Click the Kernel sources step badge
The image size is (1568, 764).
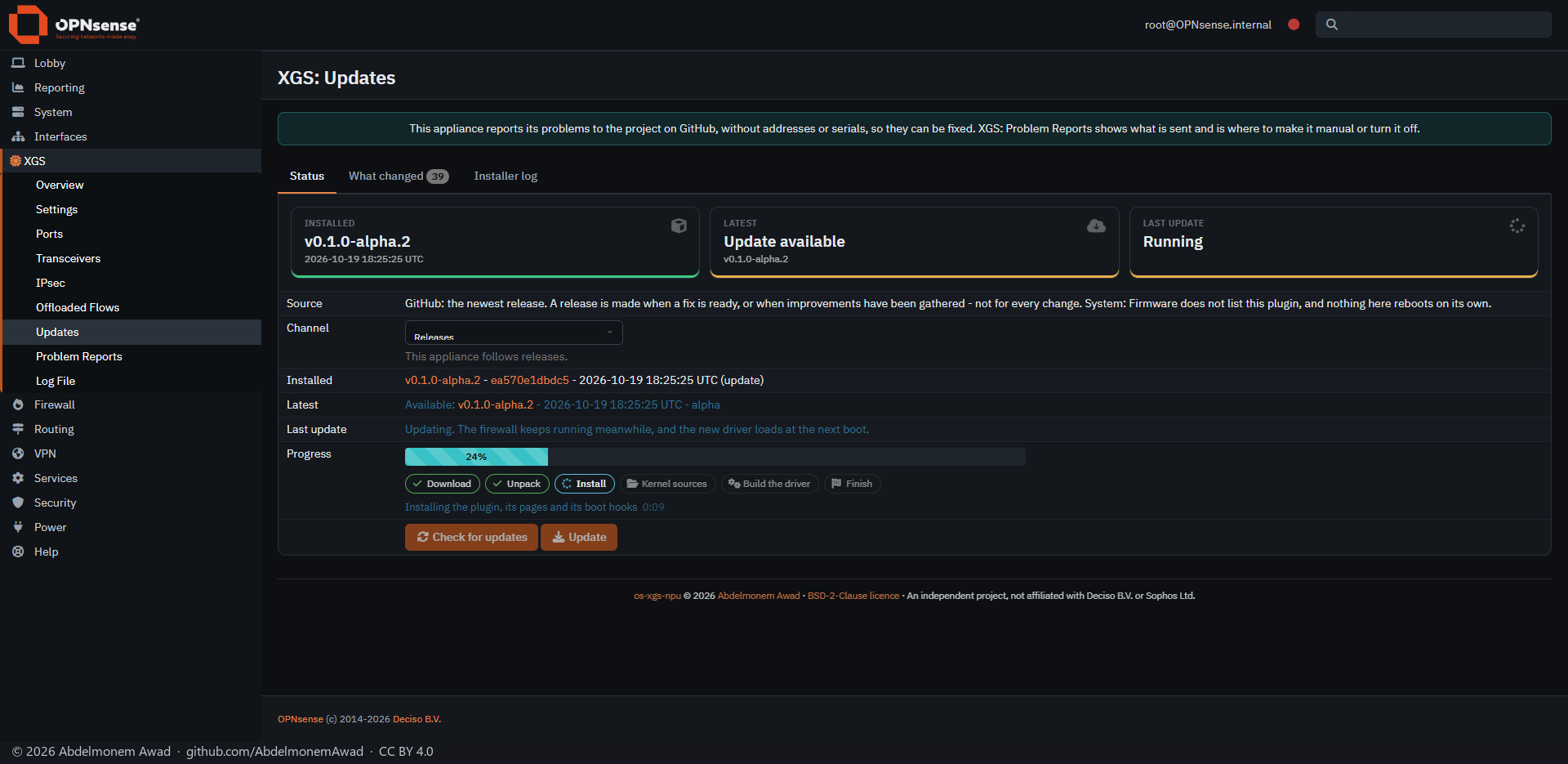[667, 484]
